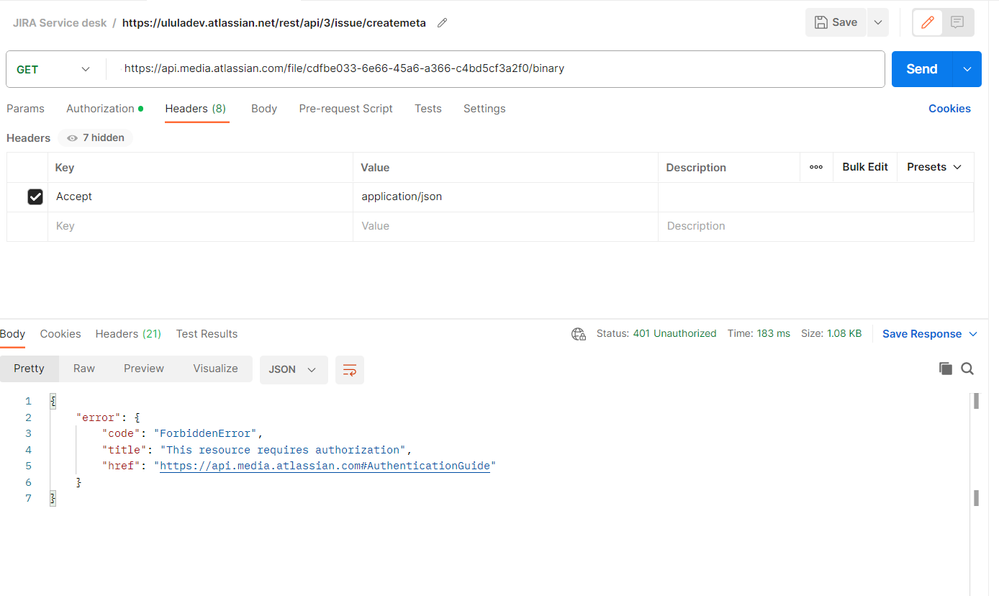Toggle the line wrap icon

click(350, 370)
